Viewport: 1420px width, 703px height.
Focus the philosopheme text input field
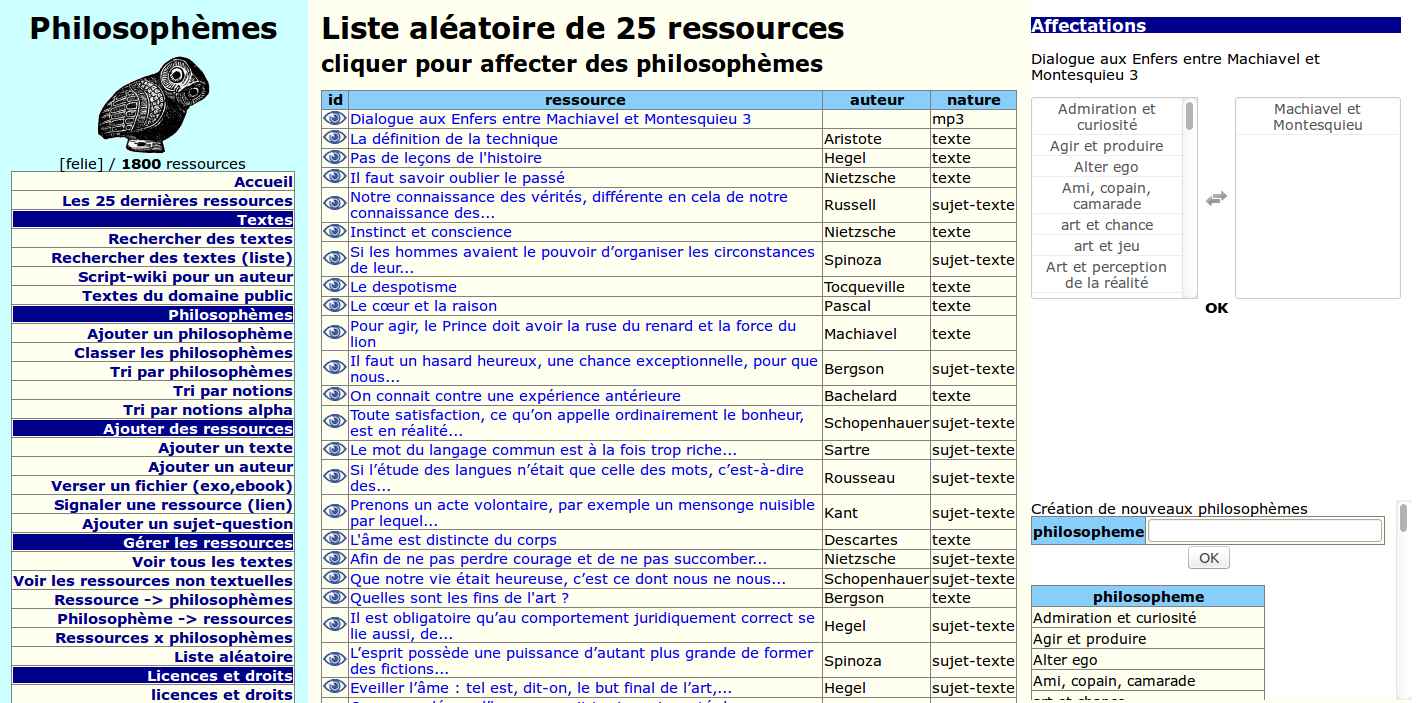click(1265, 531)
